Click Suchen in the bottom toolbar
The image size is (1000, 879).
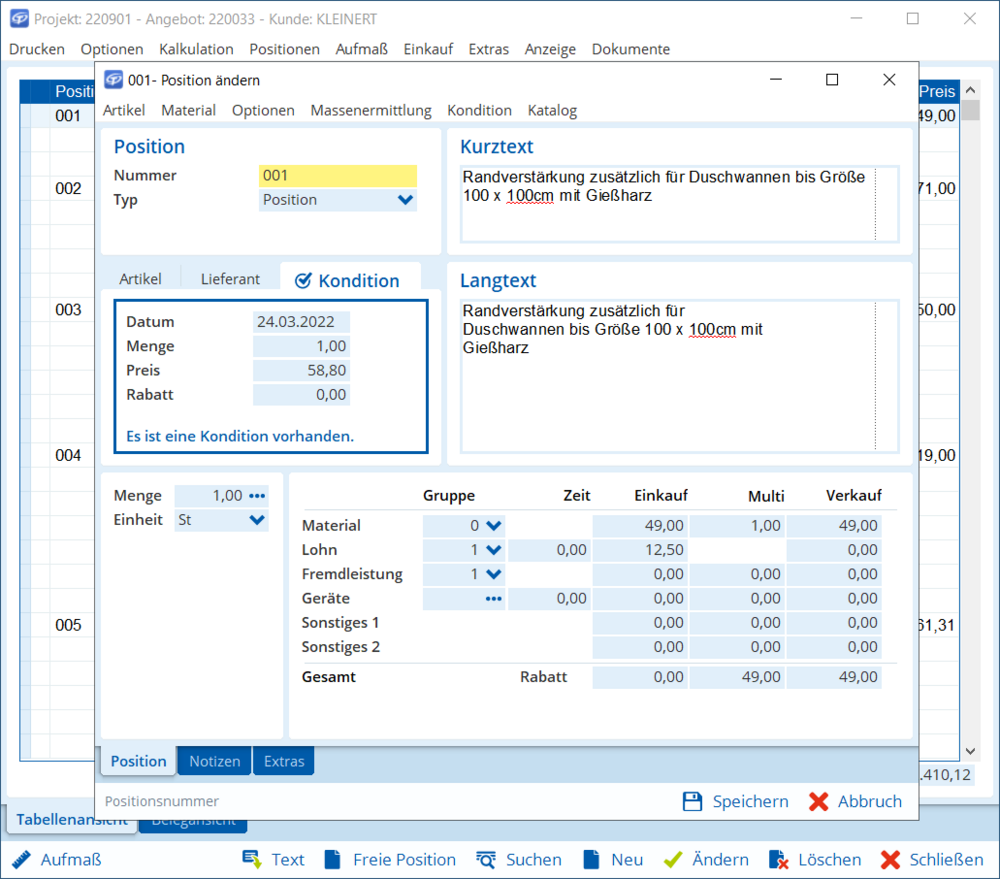tap(534, 859)
